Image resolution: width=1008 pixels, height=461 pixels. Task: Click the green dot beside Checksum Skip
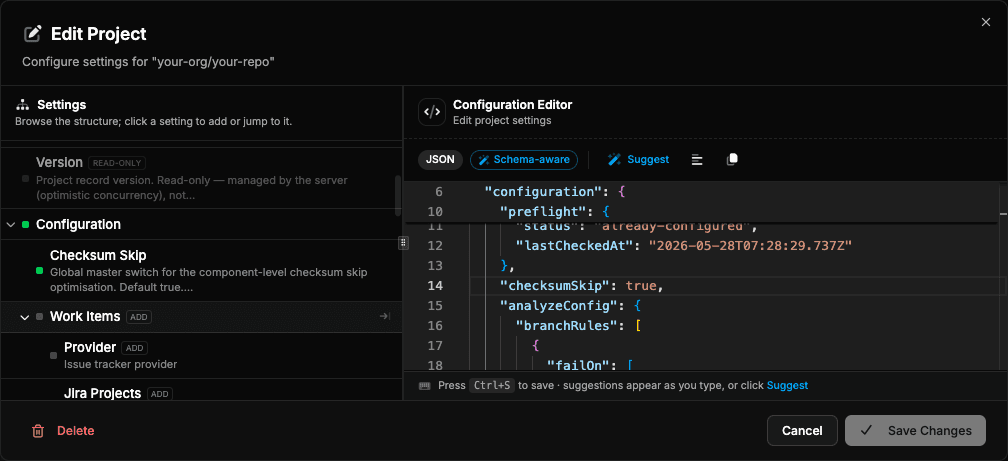(40, 271)
